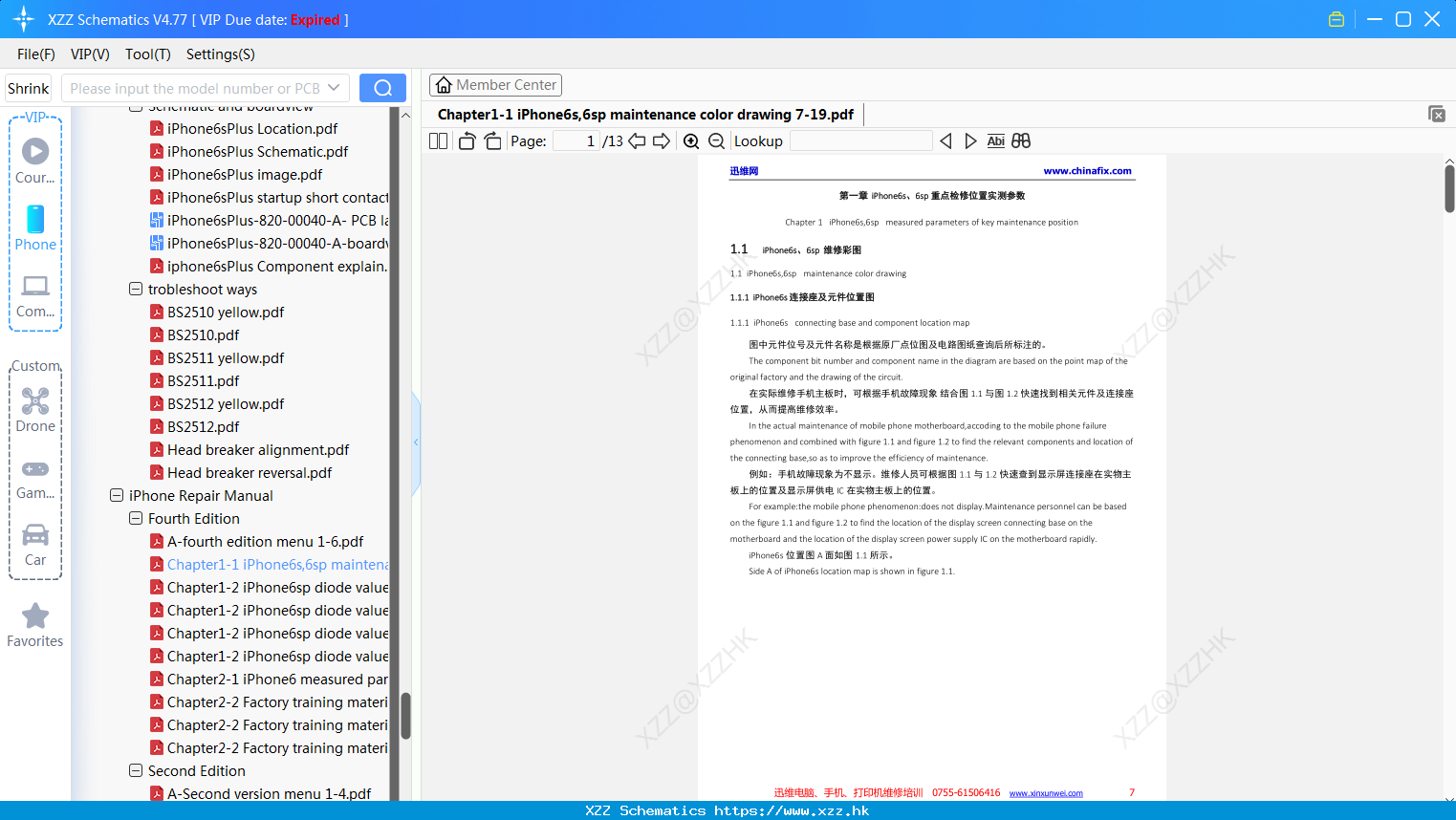
Task: Find previous lookup match
Action: coord(945,141)
